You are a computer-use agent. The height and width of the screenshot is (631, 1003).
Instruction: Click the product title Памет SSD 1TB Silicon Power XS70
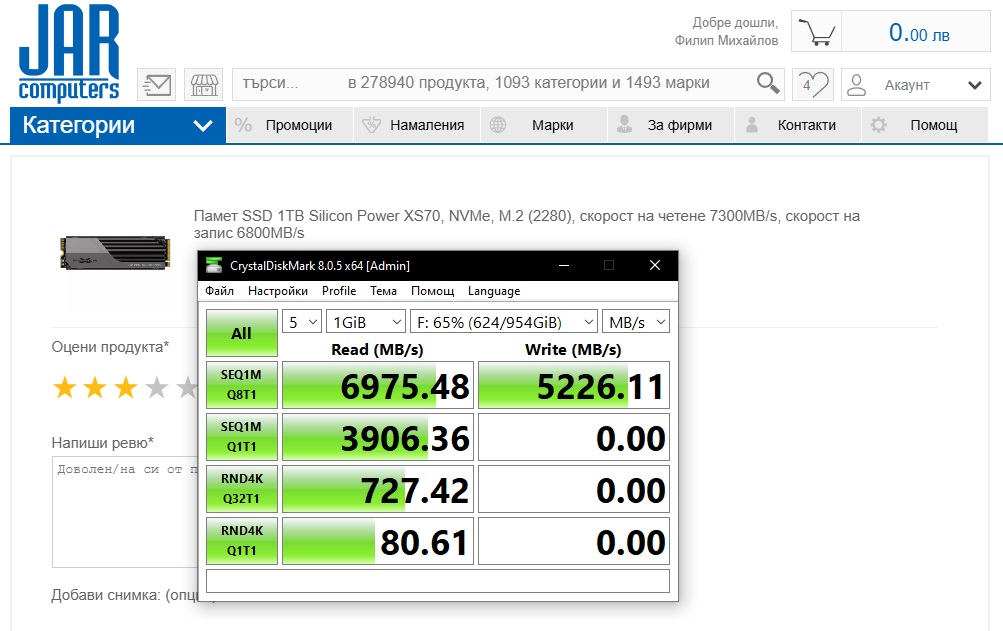(526, 224)
